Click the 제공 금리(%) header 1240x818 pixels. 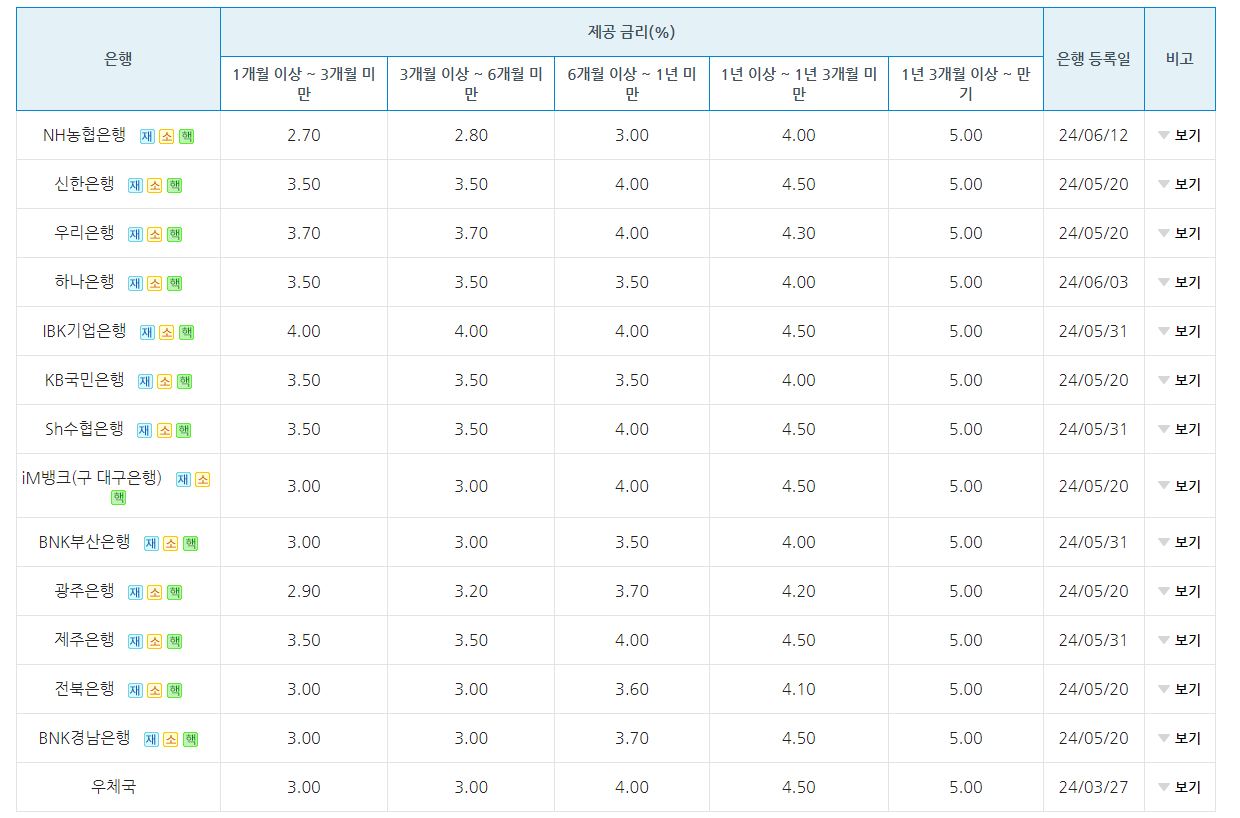[x=632, y=32]
